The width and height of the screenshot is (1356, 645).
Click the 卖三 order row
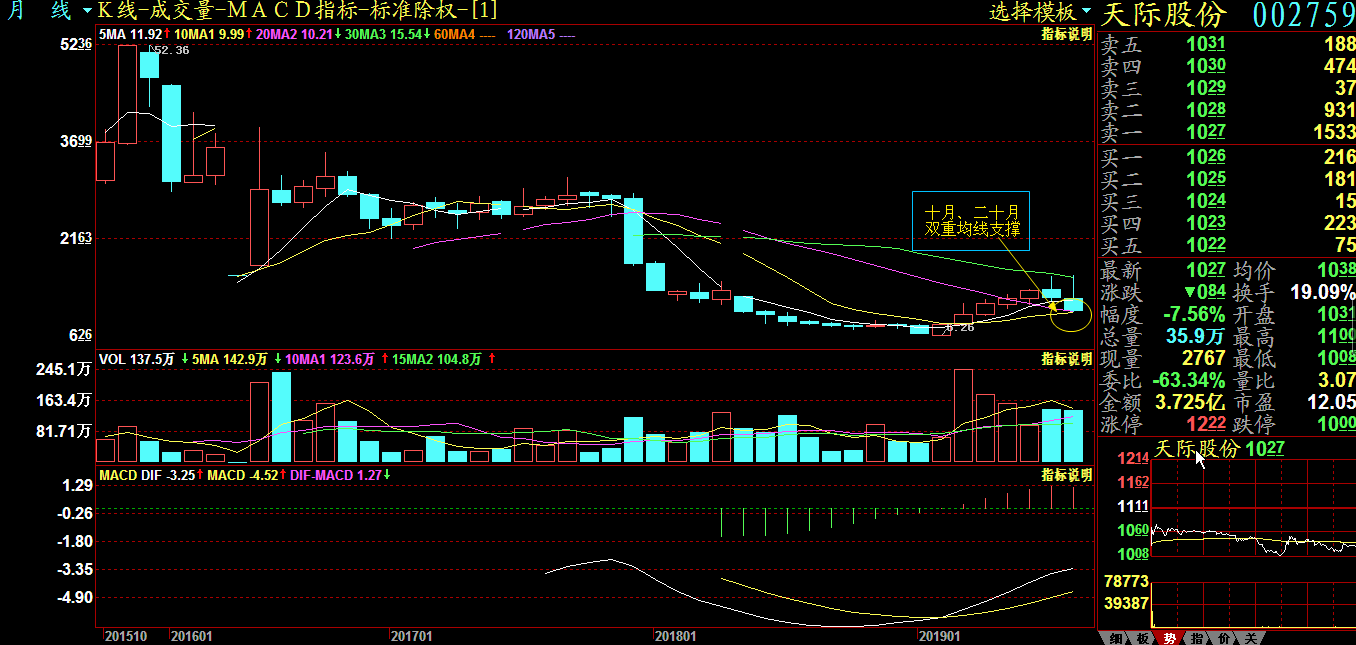tap(1228, 88)
